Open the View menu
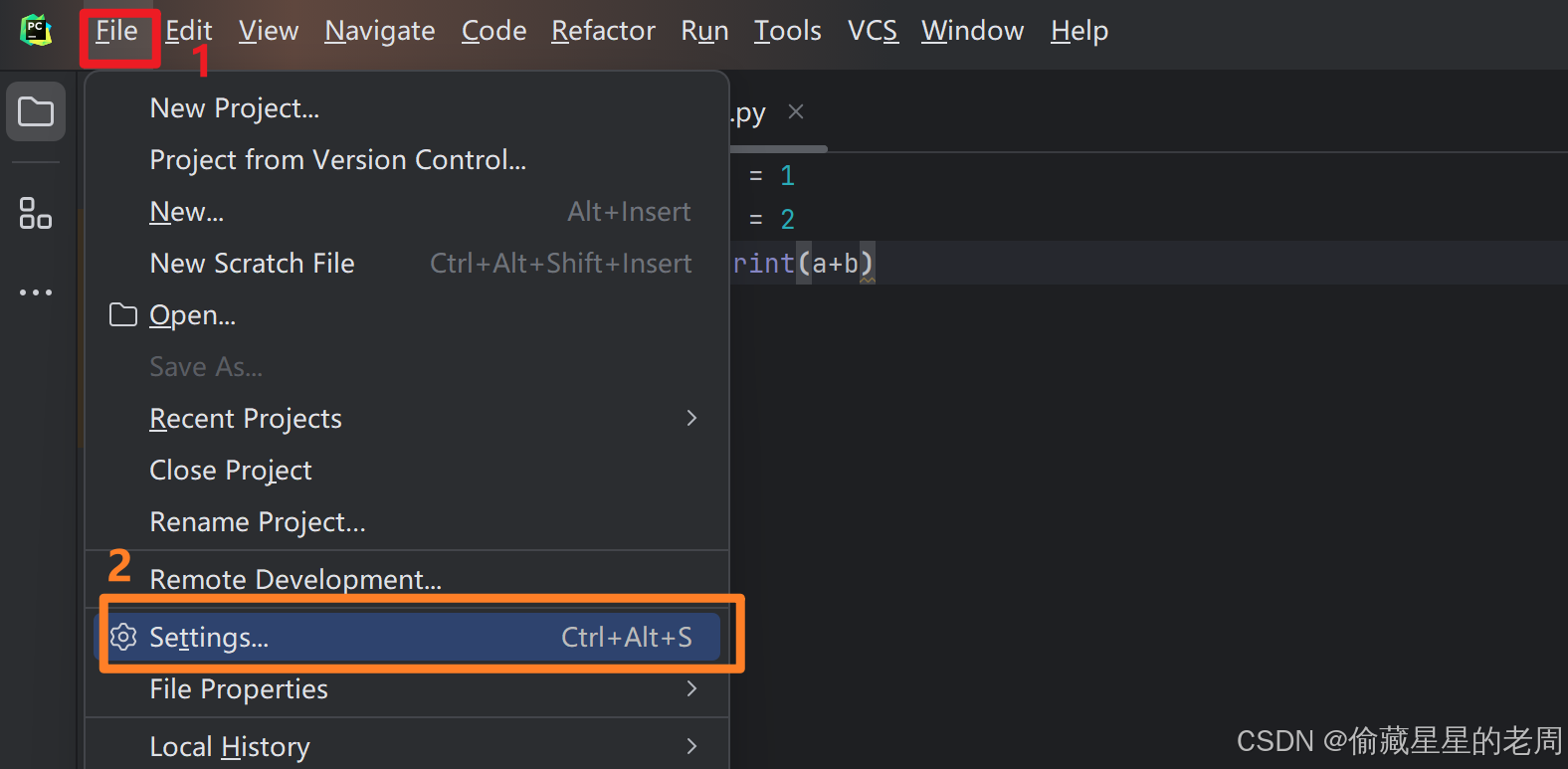The height and width of the screenshot is (769, 1568). pos(269,31)
